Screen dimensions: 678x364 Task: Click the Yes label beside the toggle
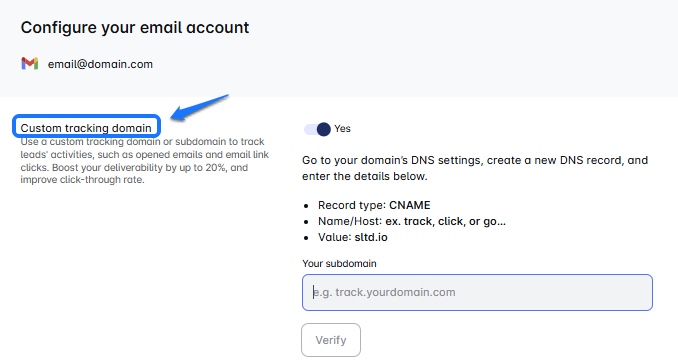[342, 129]
